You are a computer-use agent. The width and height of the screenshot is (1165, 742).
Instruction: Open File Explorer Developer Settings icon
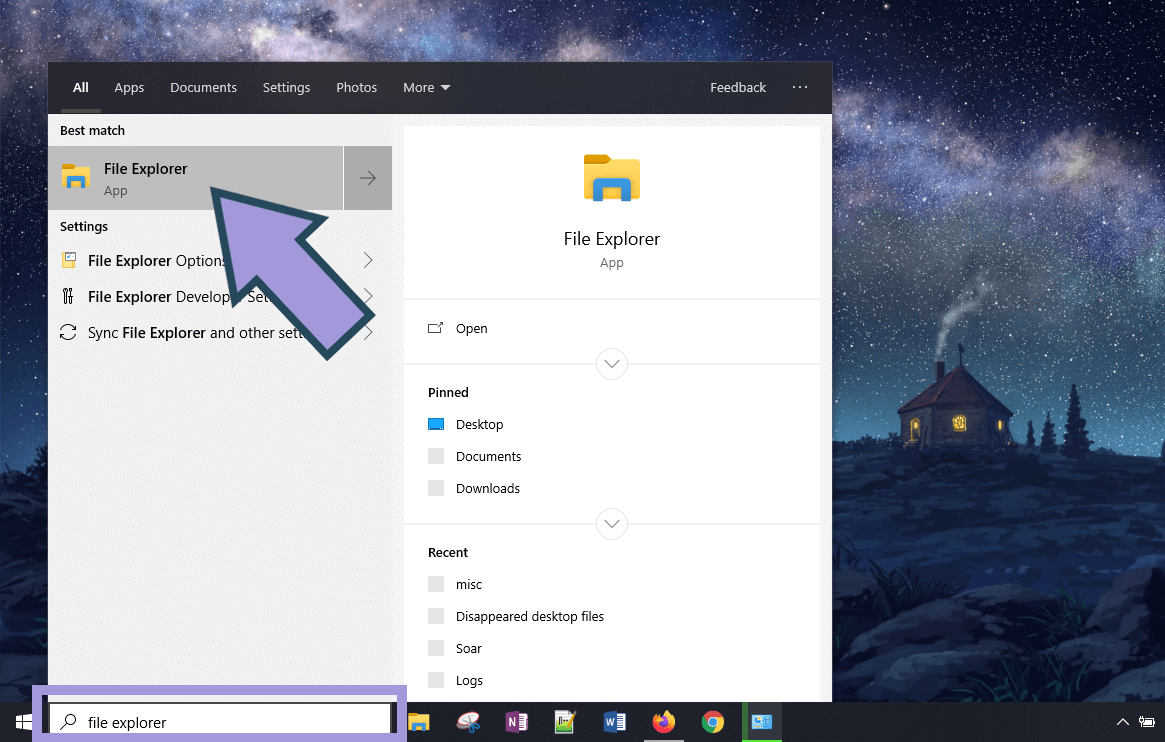tap(68, 296)
